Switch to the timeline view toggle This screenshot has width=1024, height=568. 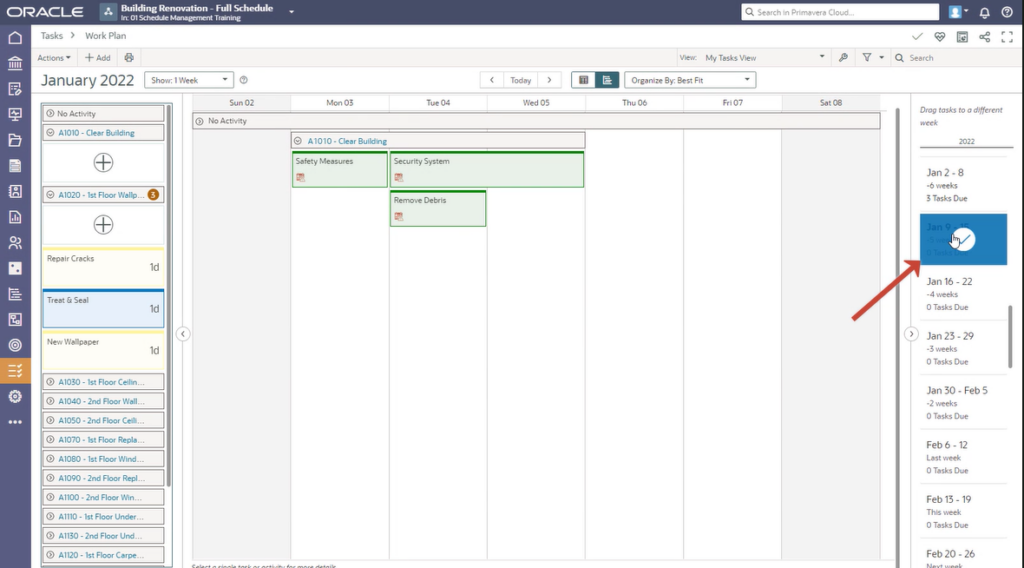click(x=607, y=80)
